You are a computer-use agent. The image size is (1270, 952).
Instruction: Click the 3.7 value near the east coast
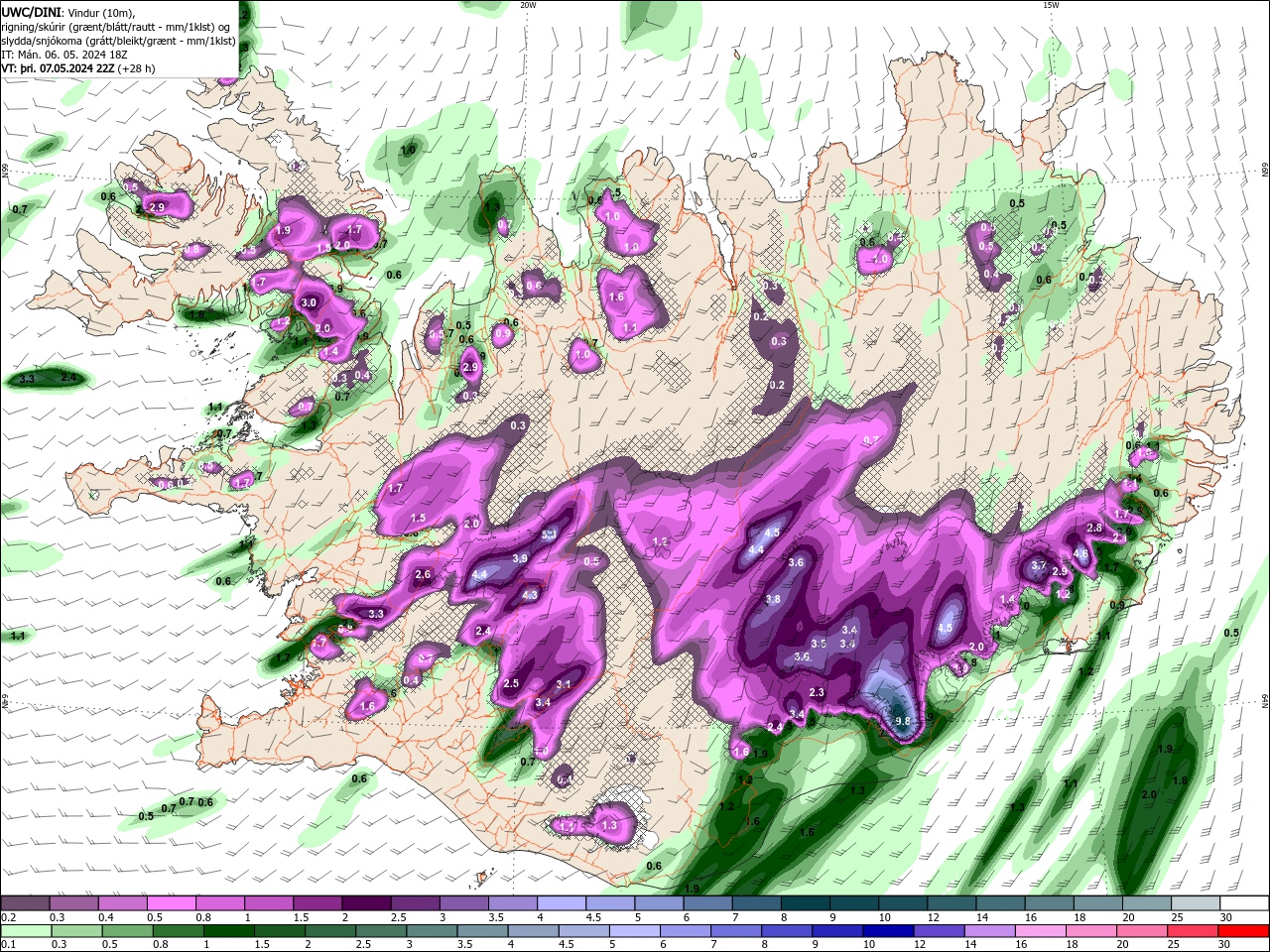[1039, 566]
